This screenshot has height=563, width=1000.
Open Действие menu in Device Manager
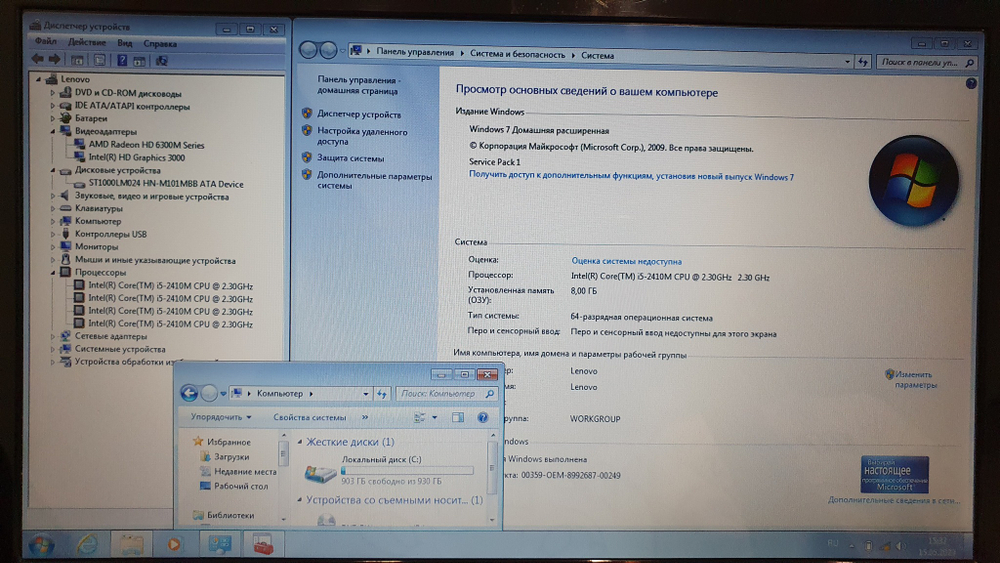87,43
